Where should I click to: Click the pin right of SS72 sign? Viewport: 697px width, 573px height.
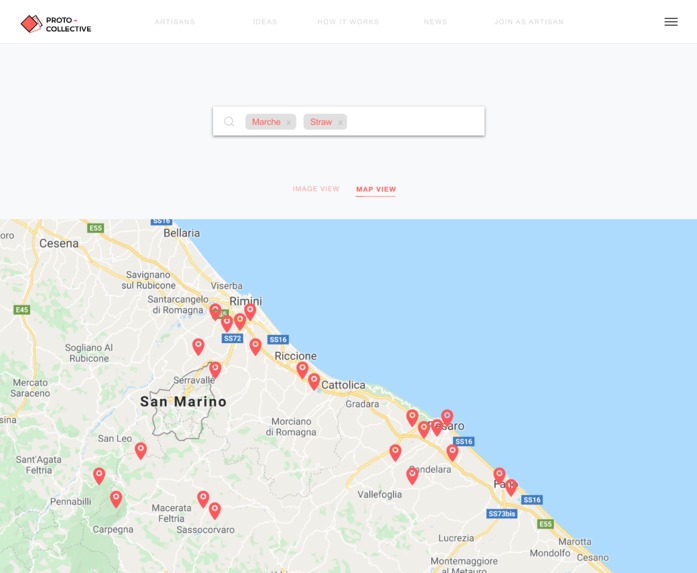coord(255,346)
